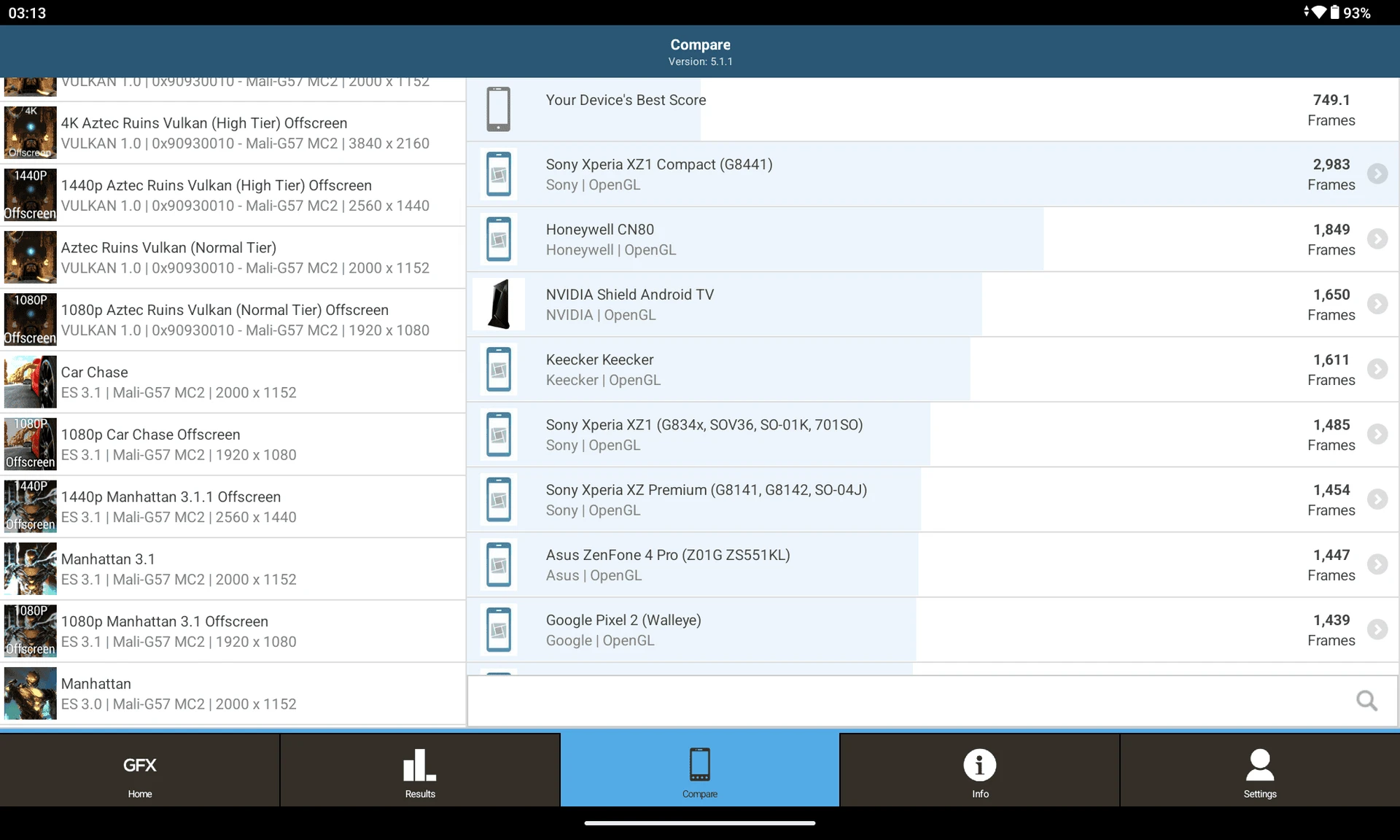Viewport: 1400px width, 840px height.
Task: Click Google Pixel 2 (Walleye) device icon
Action: tap(499, 629)
